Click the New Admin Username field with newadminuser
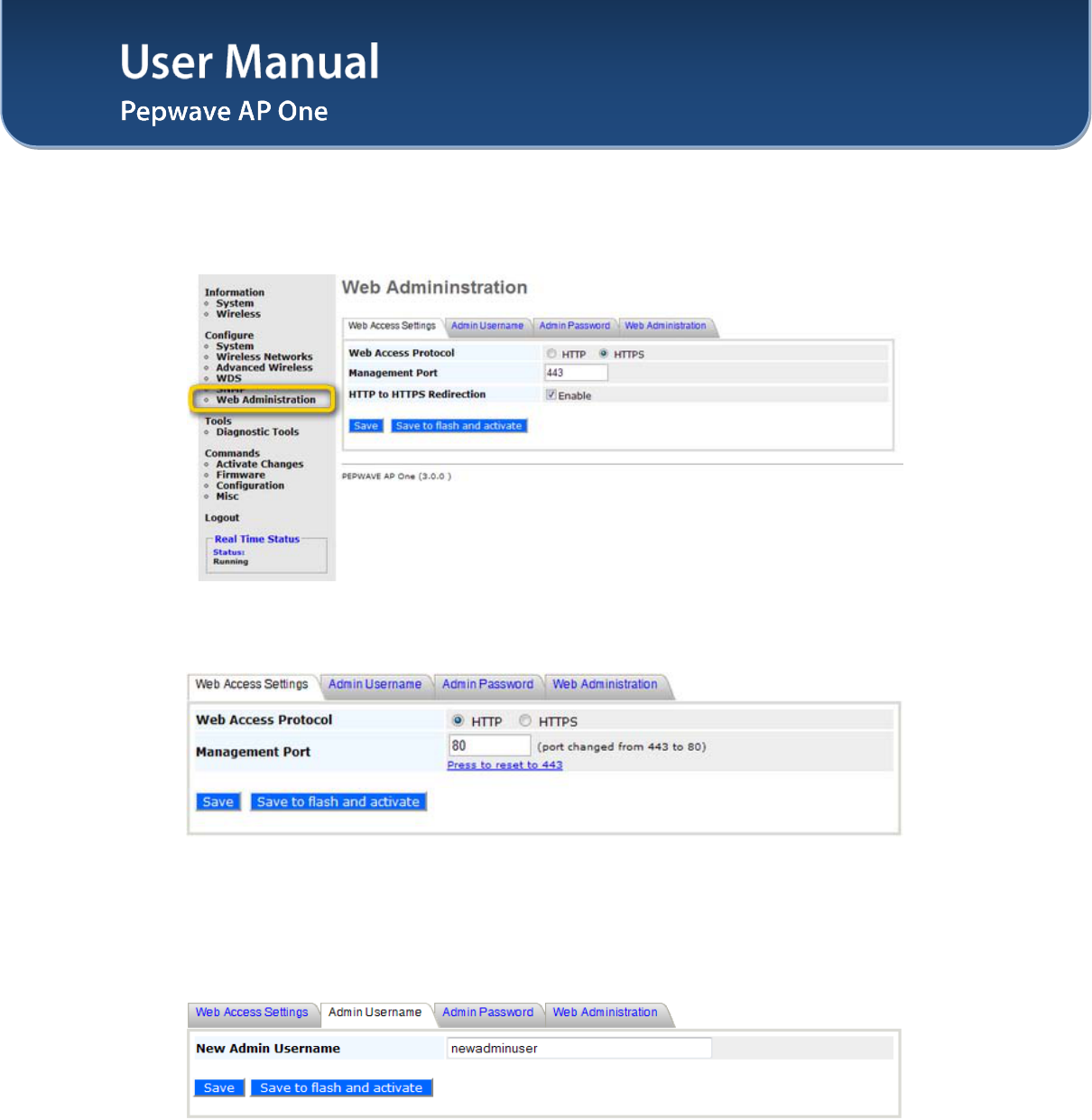Screen dimensions: 1092x1120 [x=579, y=1048]
